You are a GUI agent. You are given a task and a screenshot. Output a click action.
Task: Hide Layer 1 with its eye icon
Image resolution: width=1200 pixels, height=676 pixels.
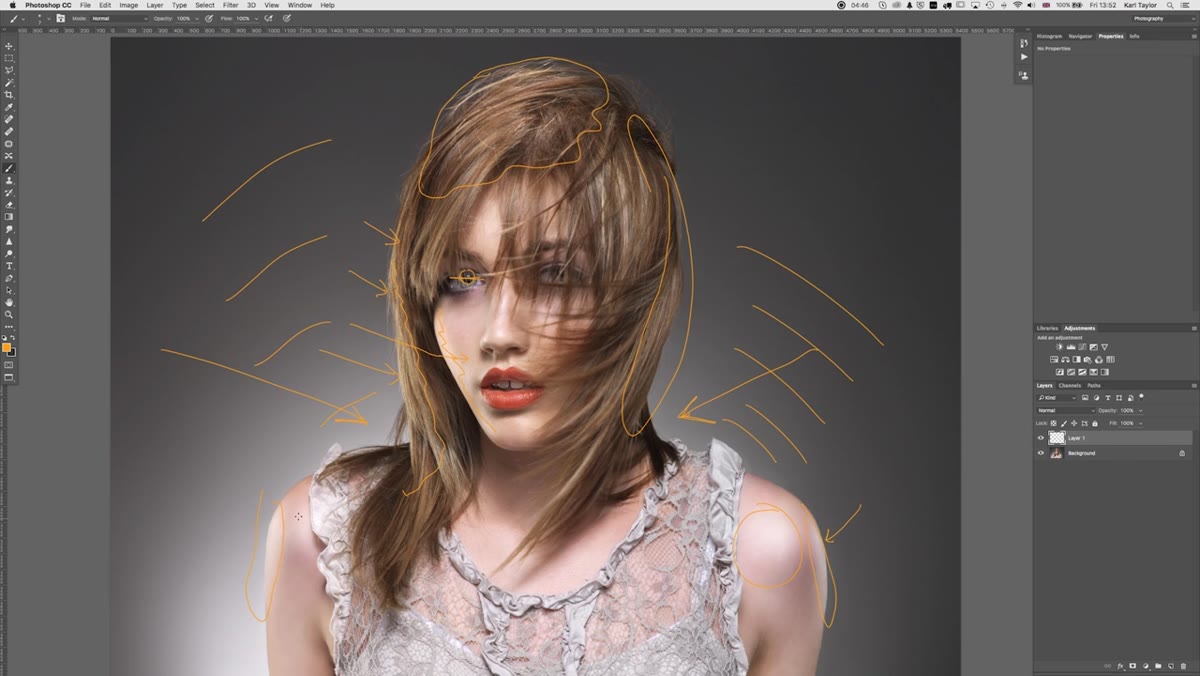(1041, 438)
